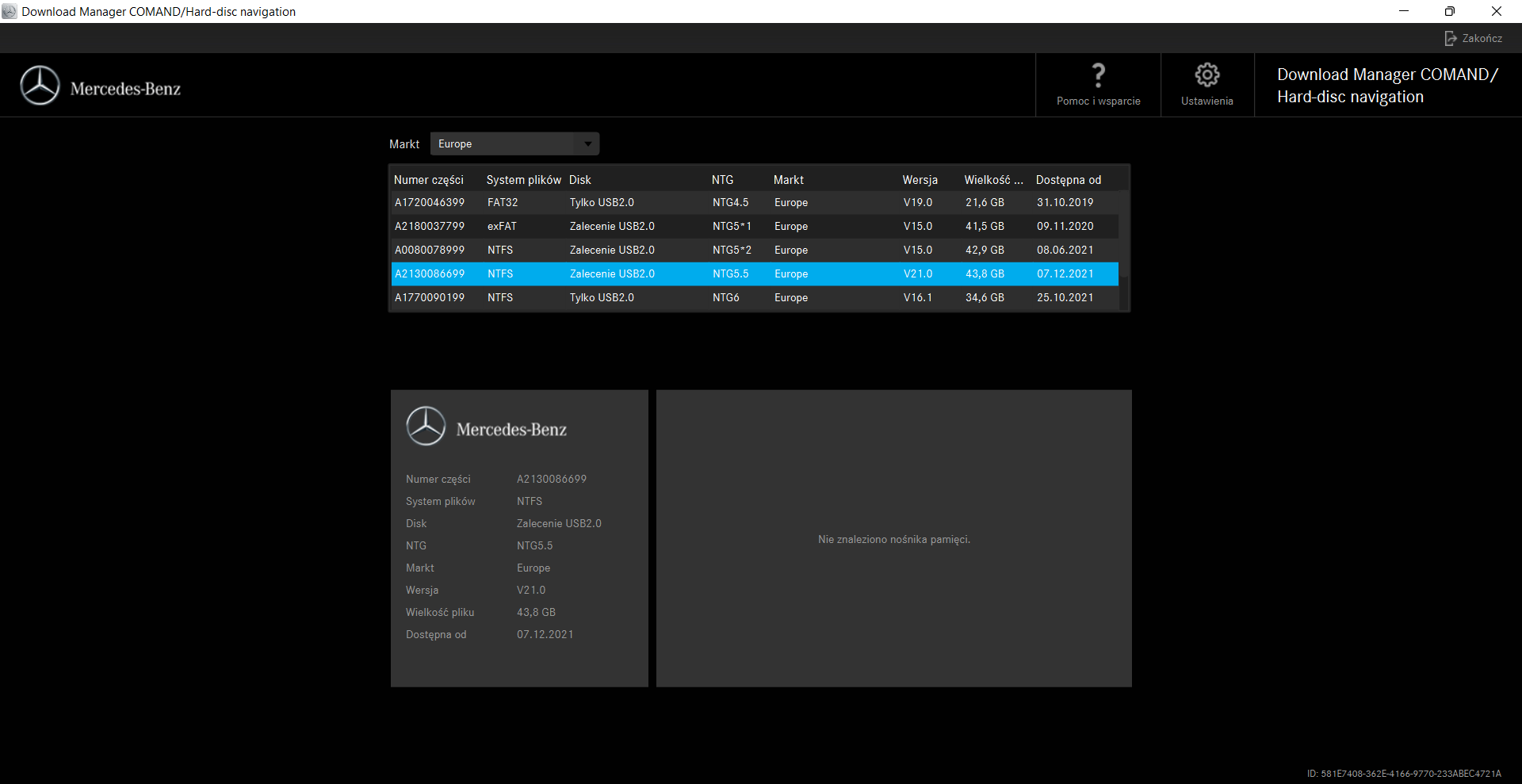Click NTG6 cell
The image size is (1522, 784).
click(x=726, y=297)
